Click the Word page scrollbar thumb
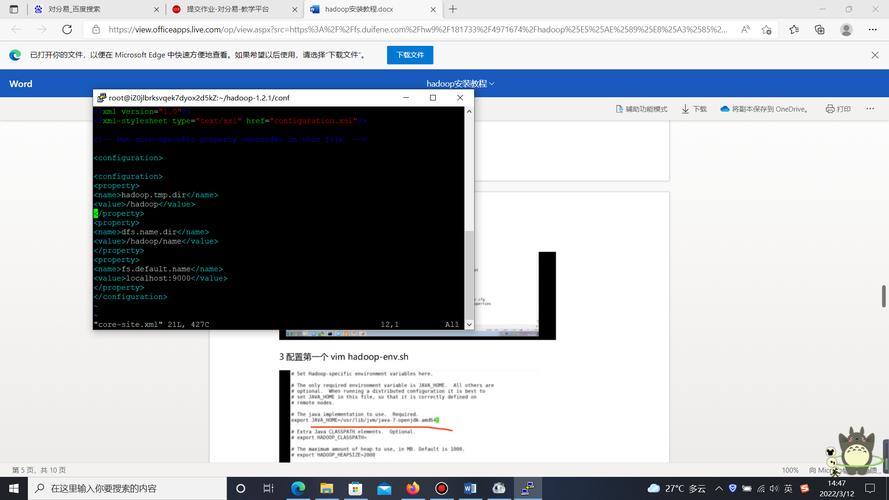Viewport: 889px width, 500px height. pyautogui.click(x=883, y=296)
